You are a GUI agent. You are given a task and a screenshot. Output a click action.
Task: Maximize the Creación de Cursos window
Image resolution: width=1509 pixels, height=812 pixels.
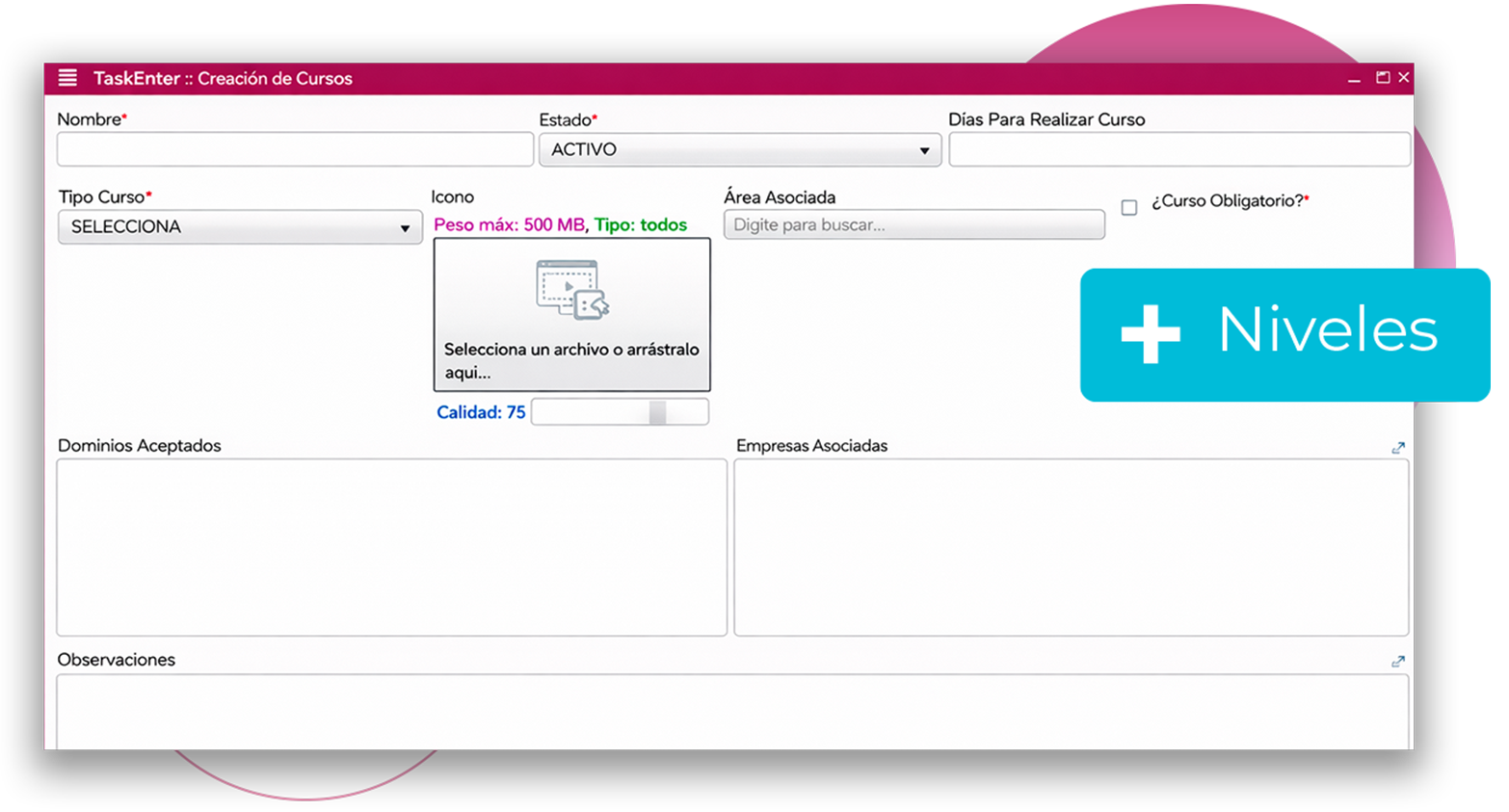1383,77
